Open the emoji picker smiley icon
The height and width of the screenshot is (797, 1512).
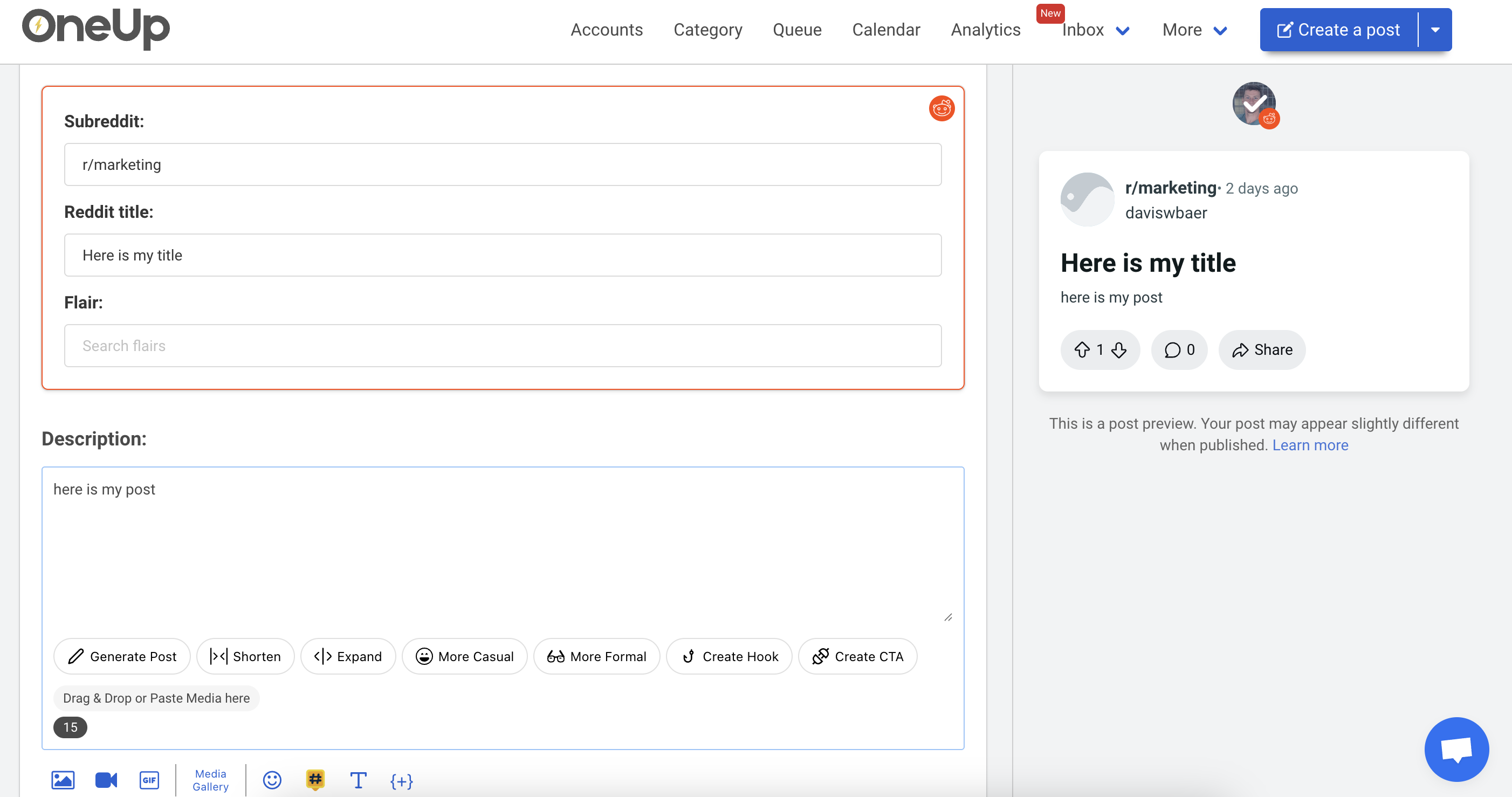click(x=272, y=780)
